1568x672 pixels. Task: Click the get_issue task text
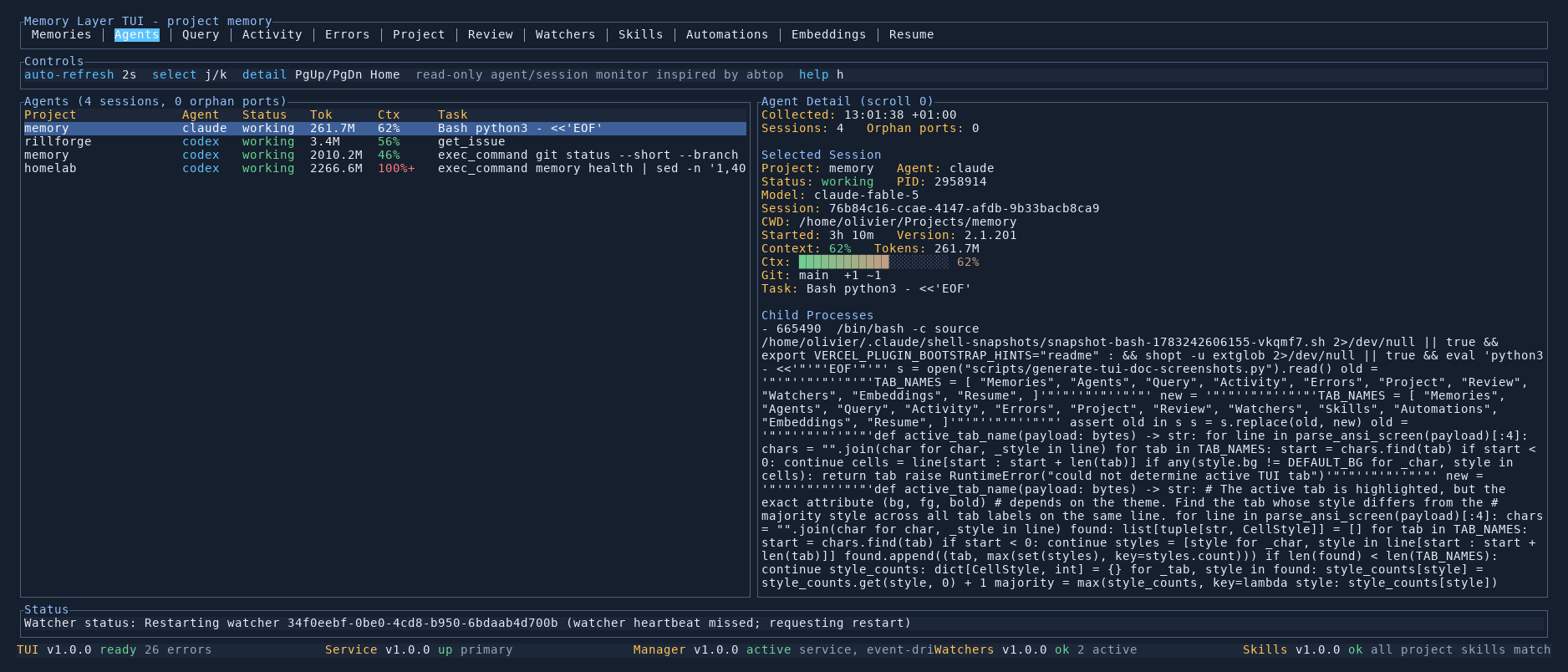pyautogui.click(x=471, y=141)
